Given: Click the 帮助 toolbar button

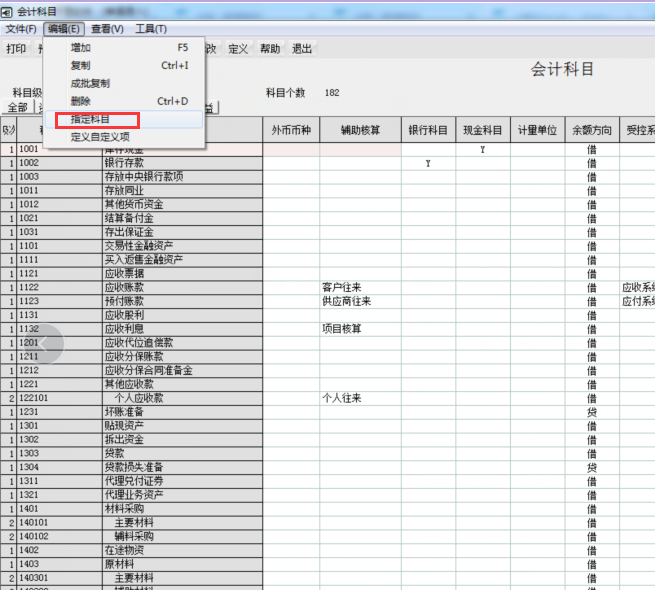Looking at the screenshot, I should click(x=270, y=49).
